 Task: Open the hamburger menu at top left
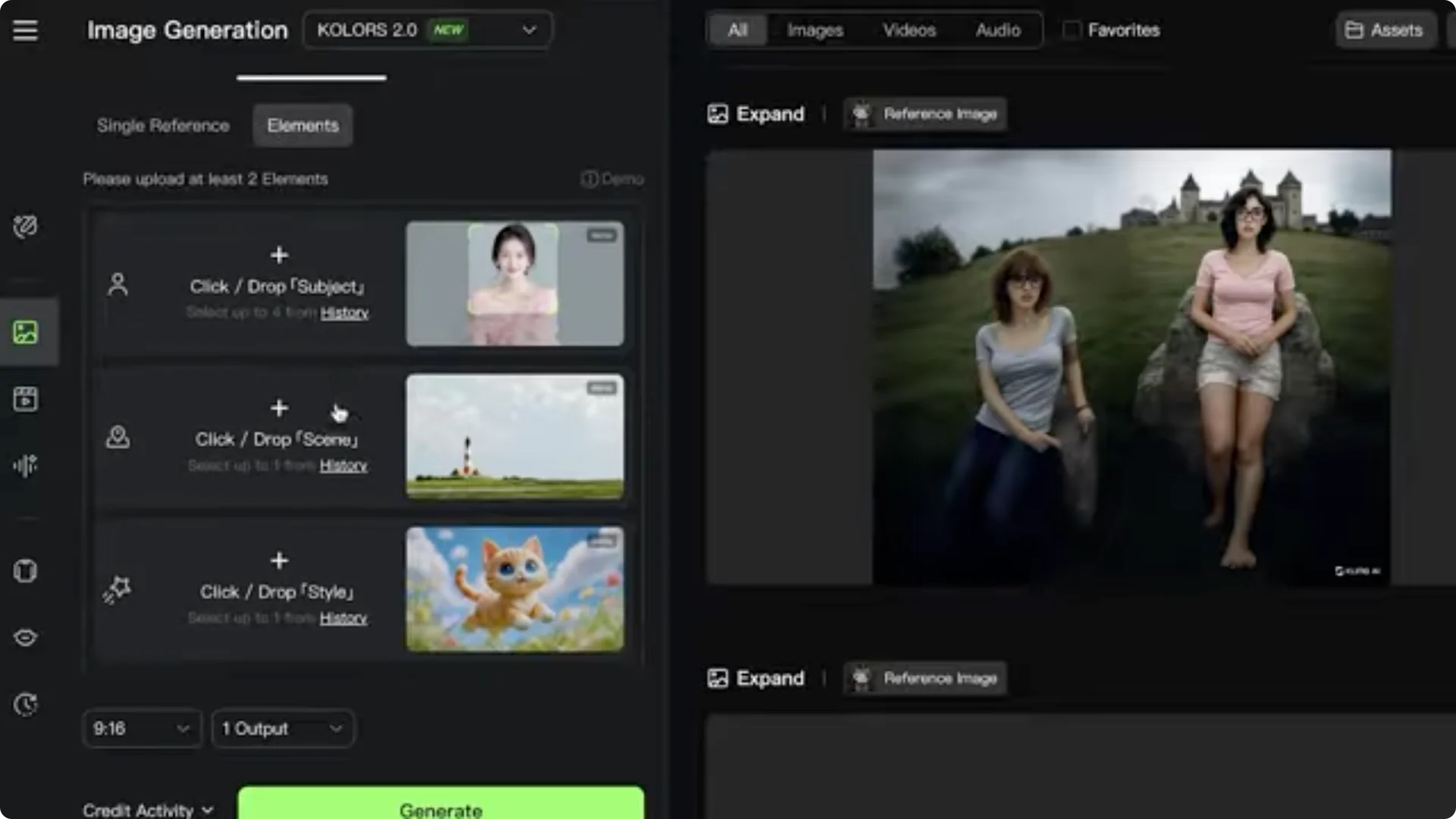(25, 30)
